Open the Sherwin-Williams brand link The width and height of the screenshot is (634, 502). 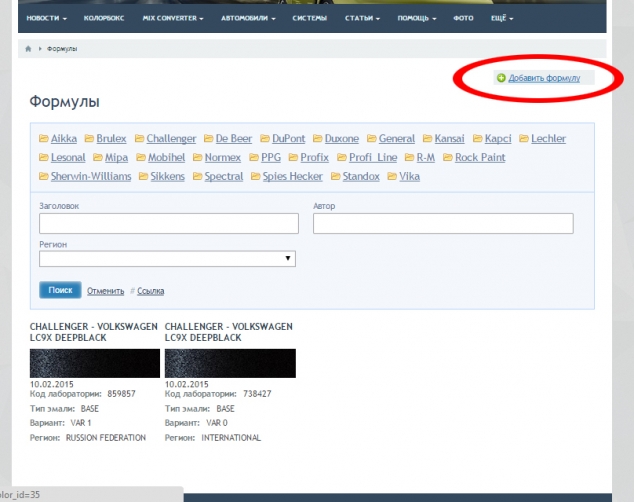(91, 176)
